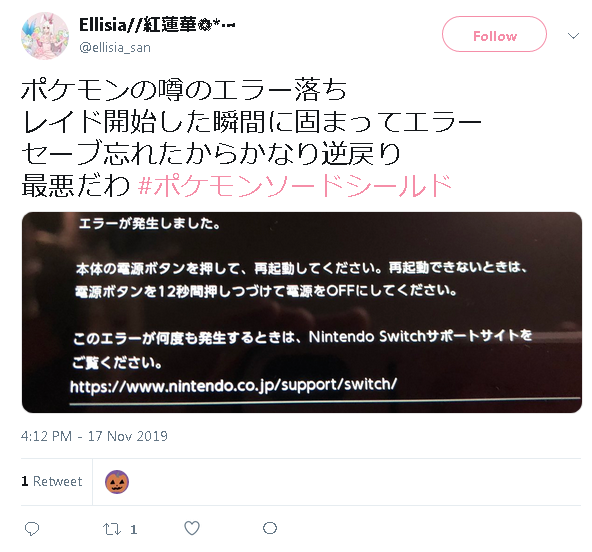
Task: Click the pumpkin avatar of retweeter
Action: pyautogui.click(x=117, y=482)
